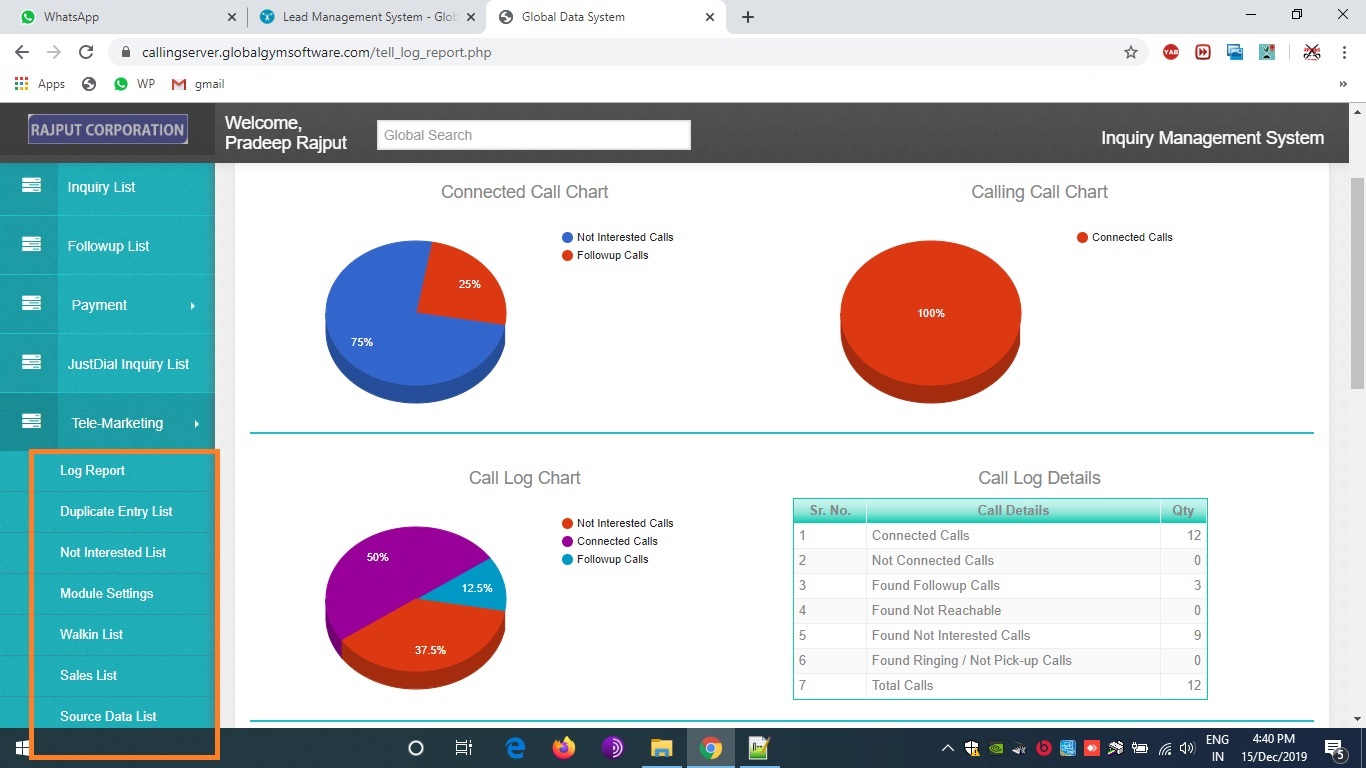Select the Inquiry List sidebar icon
Screen dimensions: 1366x768
point(32,187)
